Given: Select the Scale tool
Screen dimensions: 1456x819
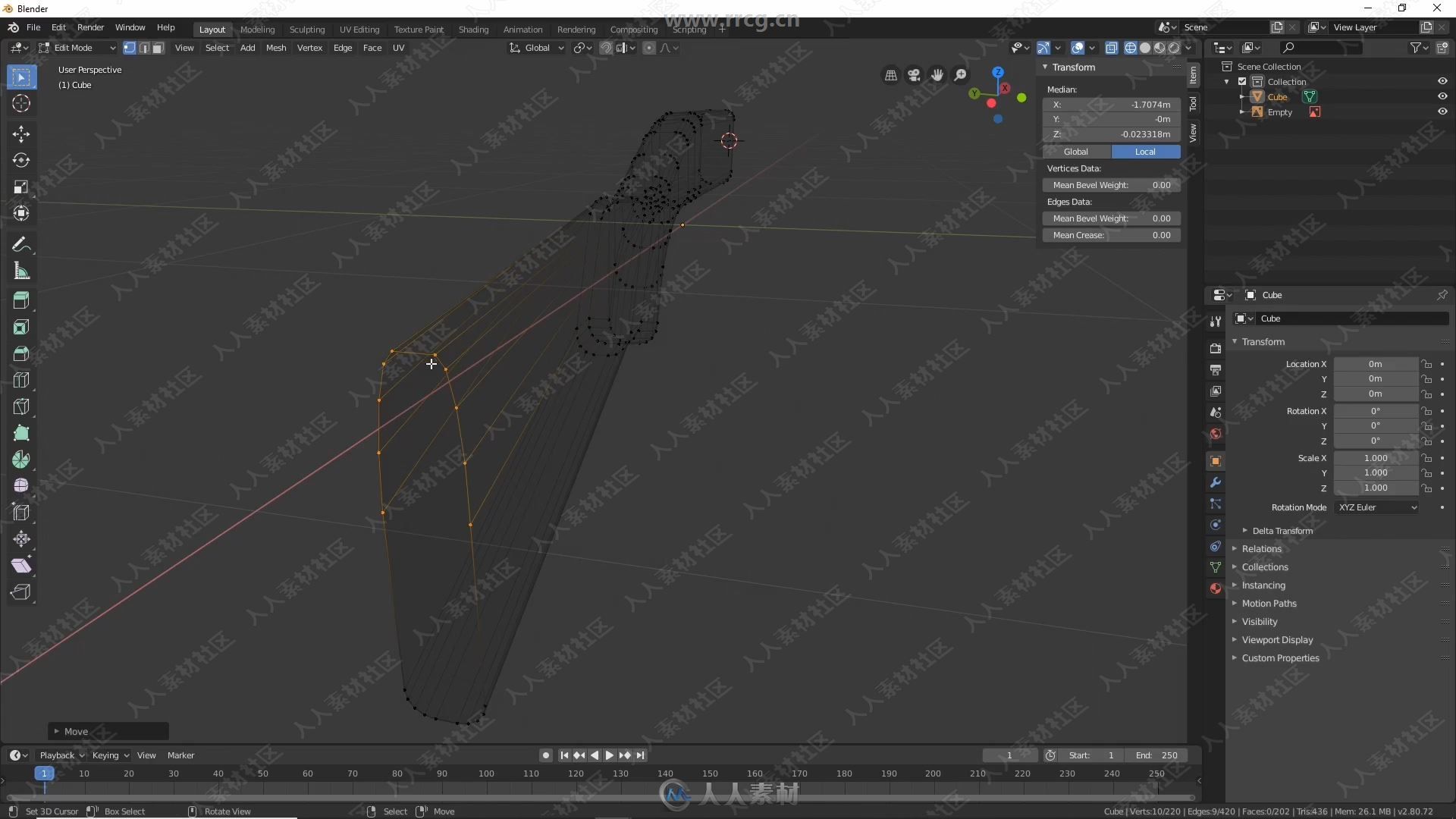Looking at the screenshot, I should pos(21,187).
